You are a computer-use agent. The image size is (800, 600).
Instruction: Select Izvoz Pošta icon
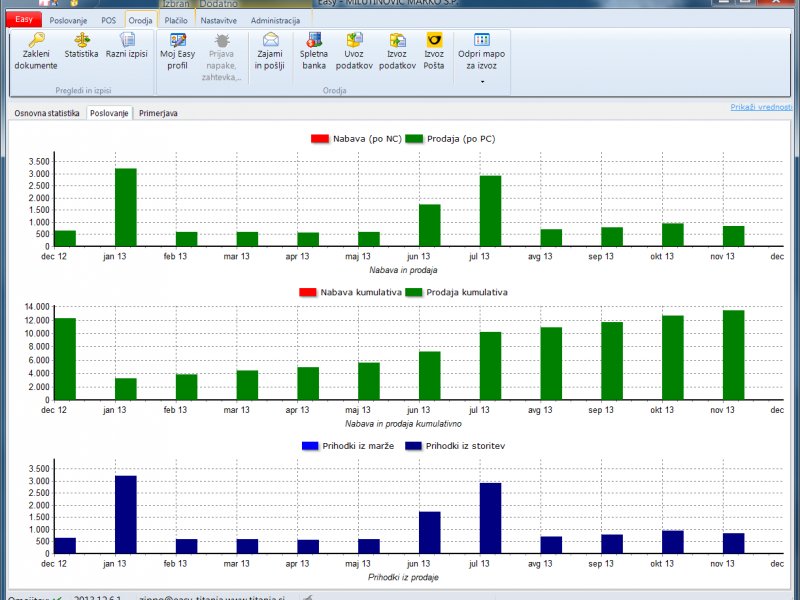[434, 41]
